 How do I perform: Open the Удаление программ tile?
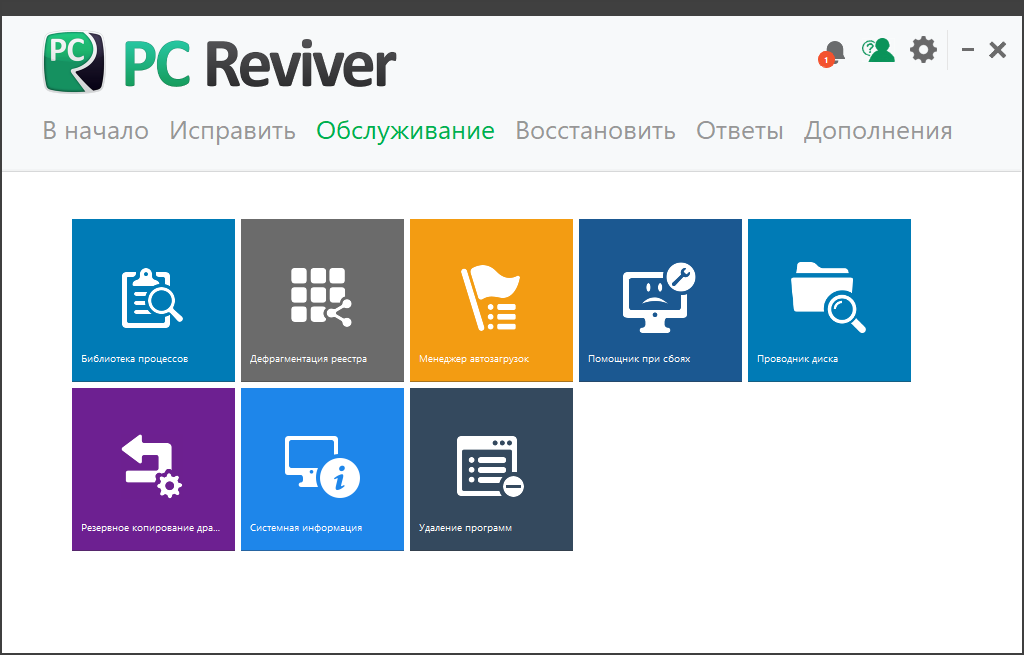[x=491, y=470]
